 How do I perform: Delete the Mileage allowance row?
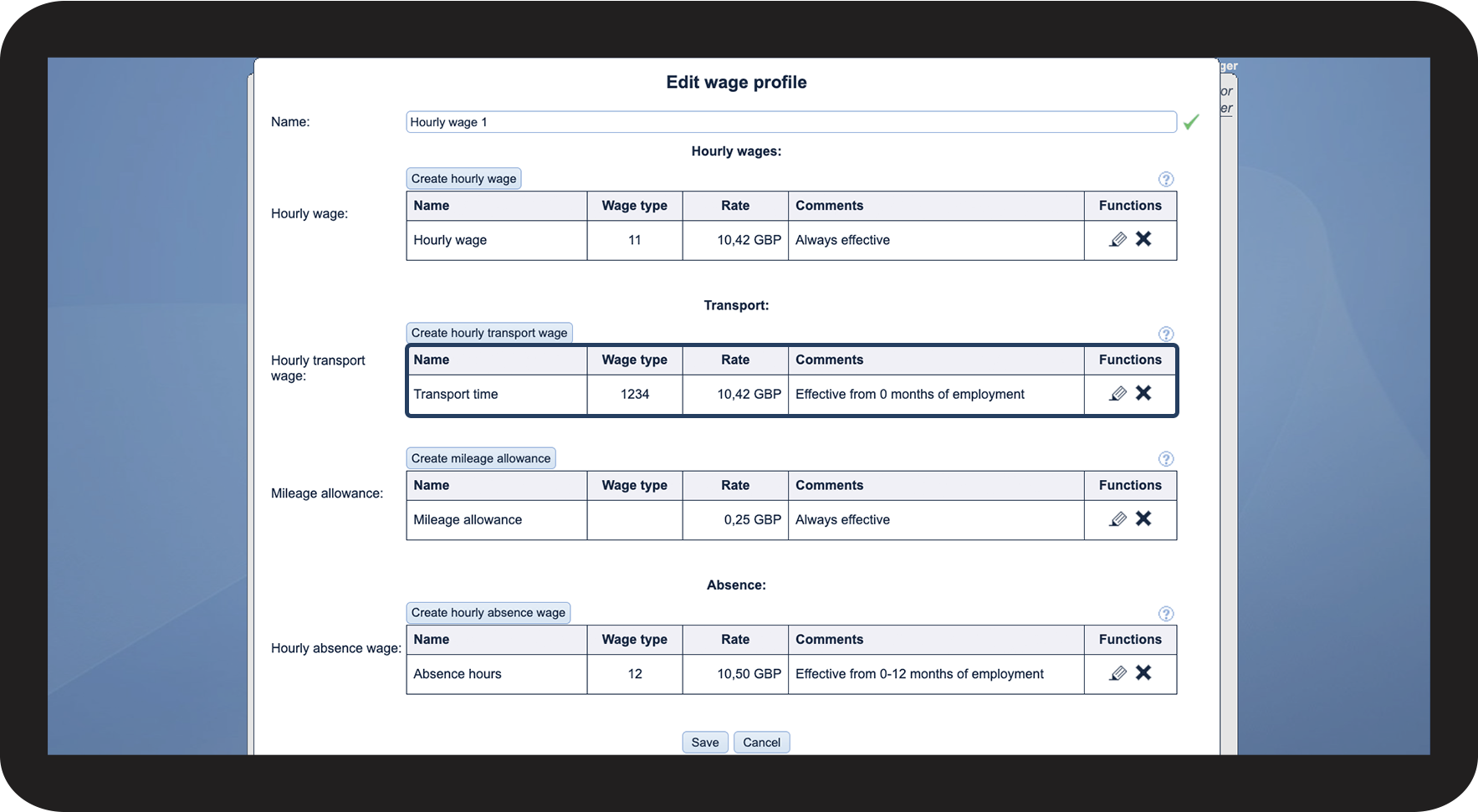[x=1143, y=518]
